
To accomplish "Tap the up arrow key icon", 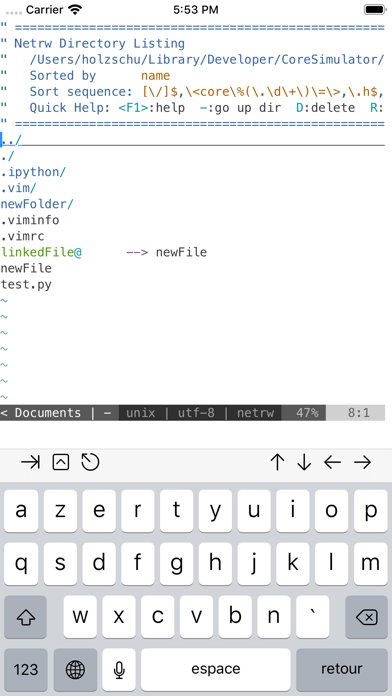I will 277,462.
